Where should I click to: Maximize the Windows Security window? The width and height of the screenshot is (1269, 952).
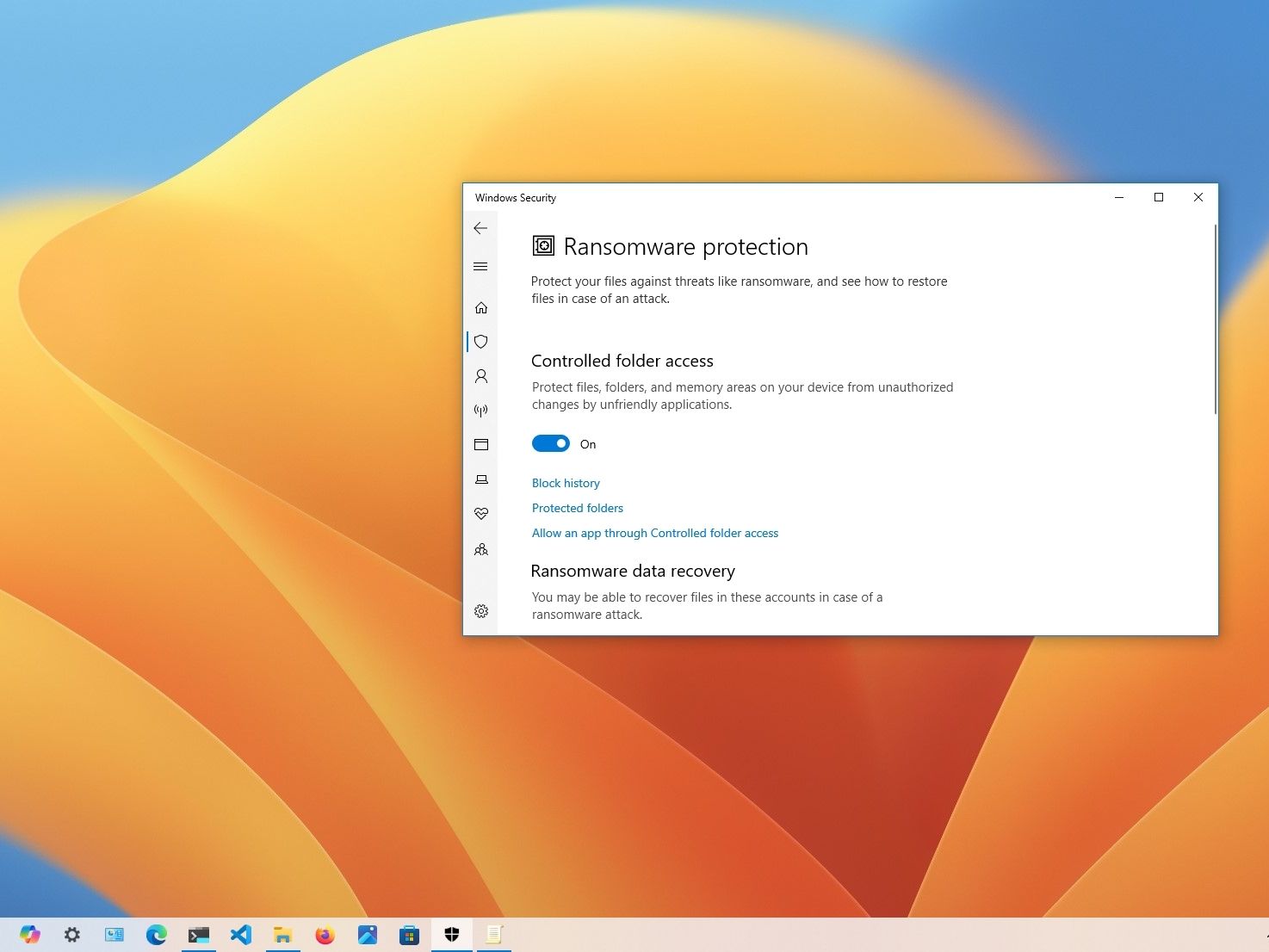coord(1159,197)
